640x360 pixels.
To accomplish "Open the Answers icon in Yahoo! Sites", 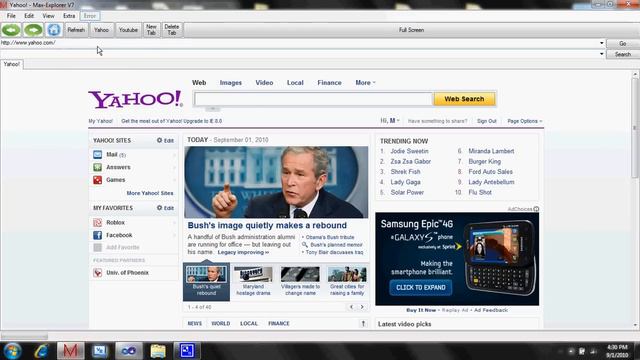I will (x=98, y=167).
